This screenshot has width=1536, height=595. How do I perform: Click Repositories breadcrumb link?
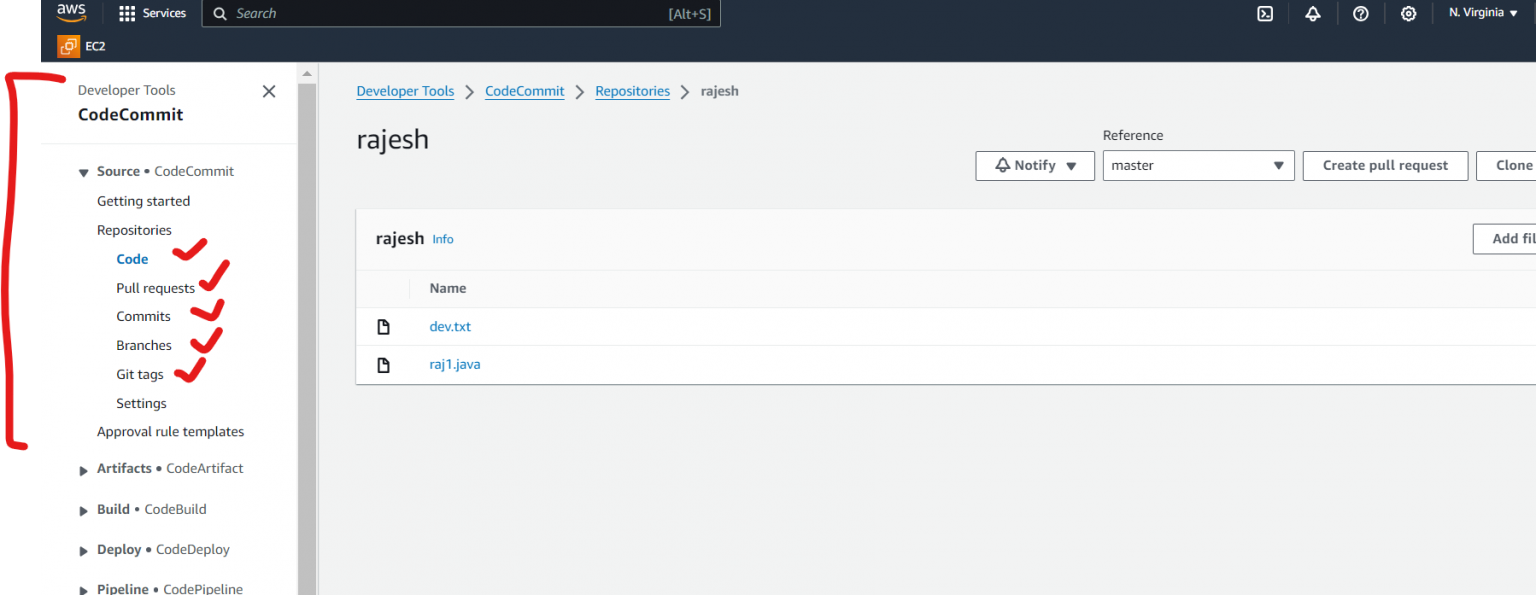[x=632, y=91]
